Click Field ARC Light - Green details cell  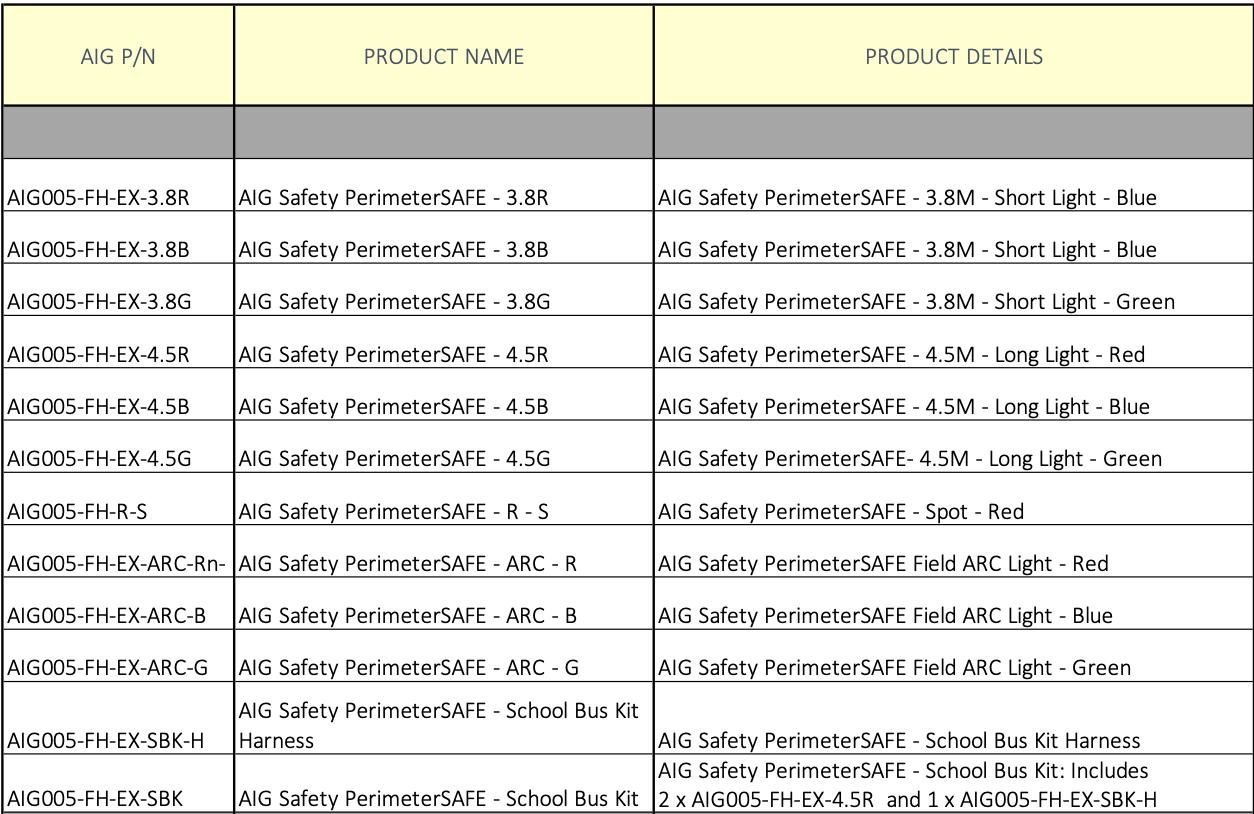[894, 667]
